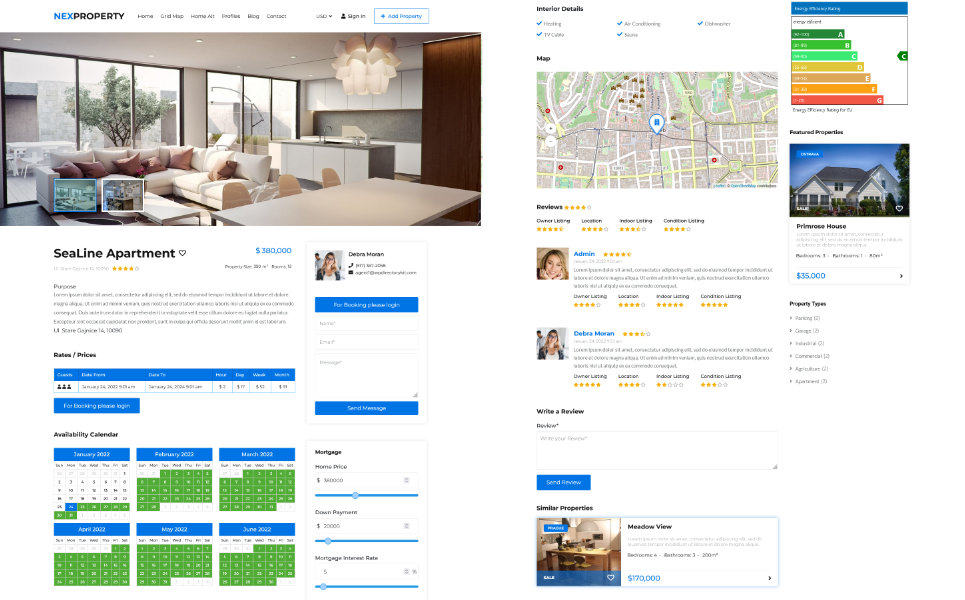Click the phone icon in the agent card
Image resolution: width=965 pixels, height=600 pixels.
[351, 265]
